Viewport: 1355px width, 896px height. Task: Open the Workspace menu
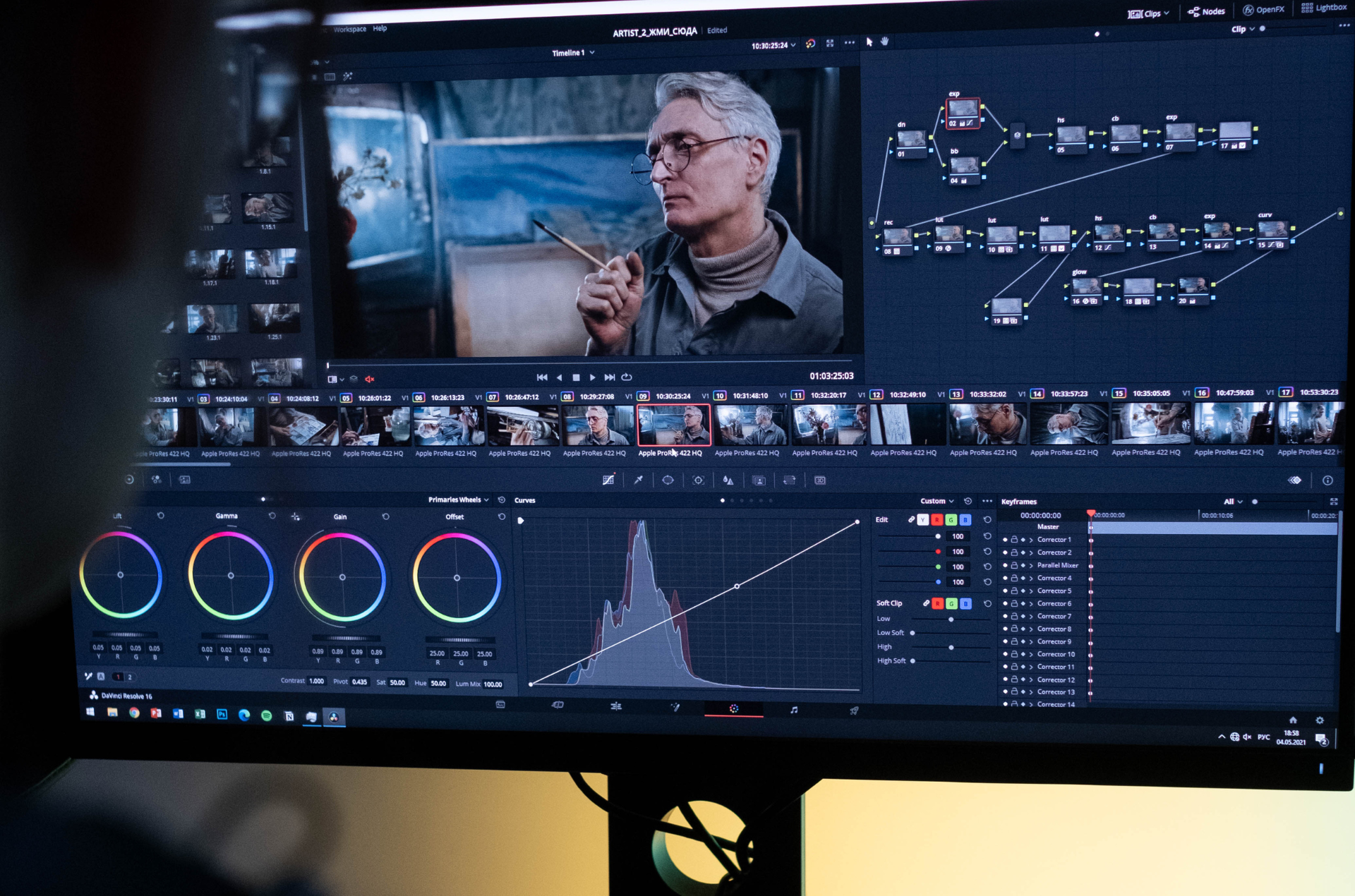coord(349,29)
